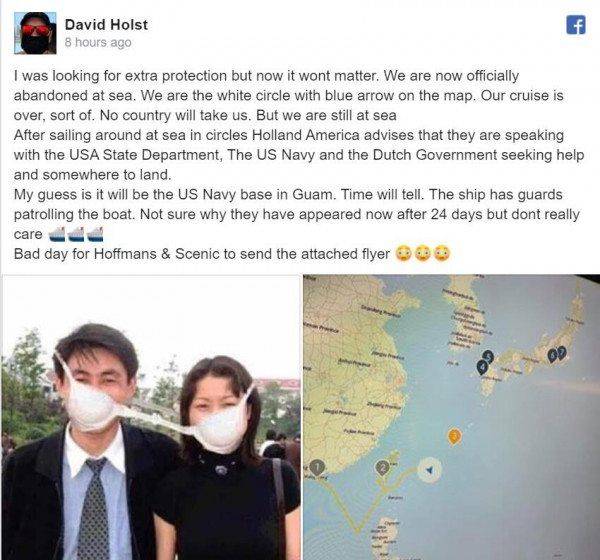This screenshot has width=600, height=560.
Task: Click the three ship emojis after 'care'
Action: pos(77,234)
